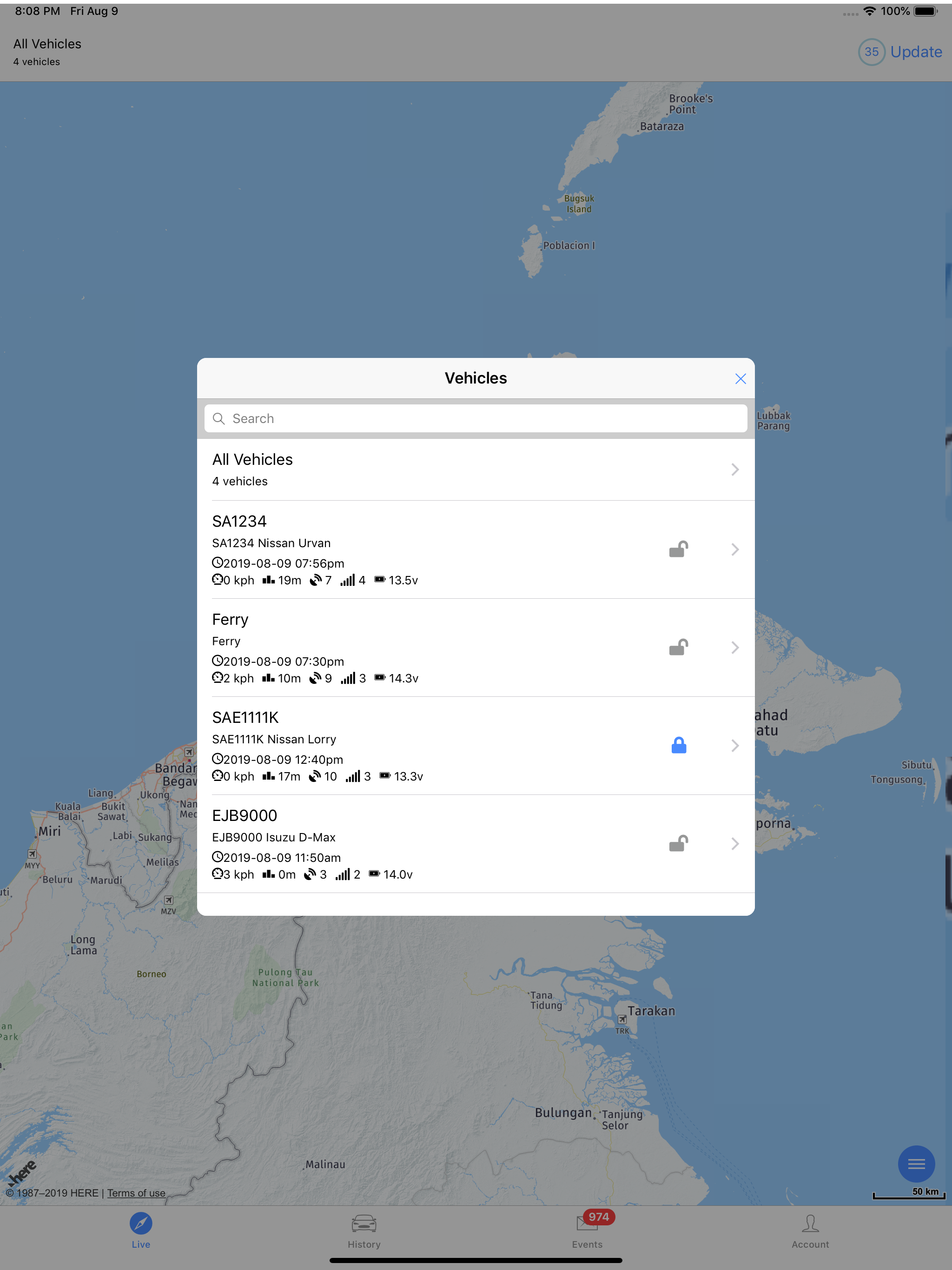Click EJB9000 timestamp clock icon

[x=217, y=857]
